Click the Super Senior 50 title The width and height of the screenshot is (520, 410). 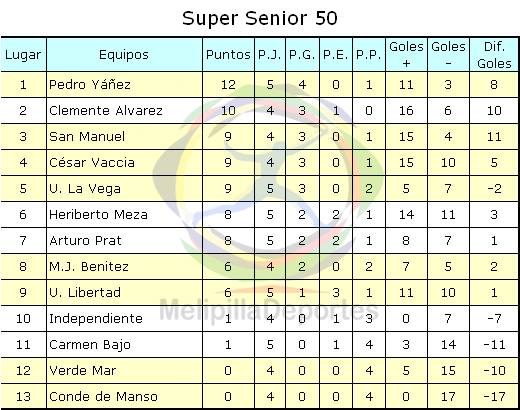pyautogui.click(x=260, y=18)
